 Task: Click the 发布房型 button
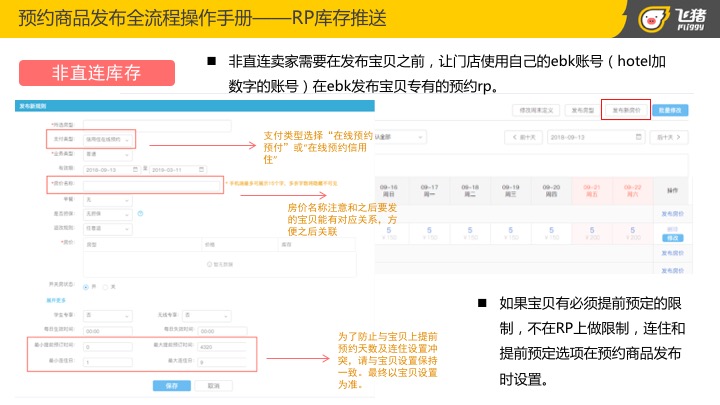[583, 110]
